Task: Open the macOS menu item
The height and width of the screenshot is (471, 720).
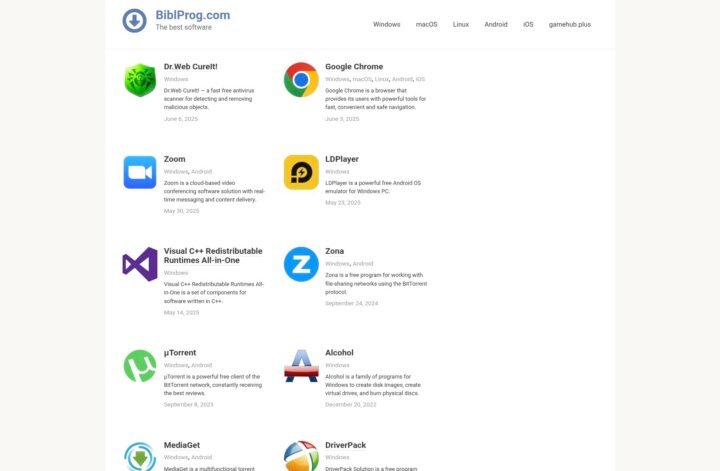Action: tap(427, 24)
